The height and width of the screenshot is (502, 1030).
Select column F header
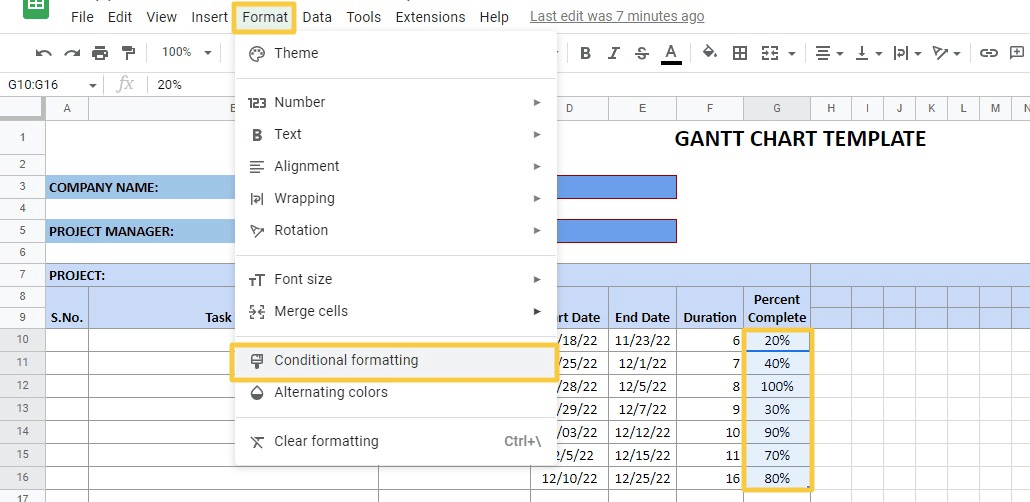point(709,108)
